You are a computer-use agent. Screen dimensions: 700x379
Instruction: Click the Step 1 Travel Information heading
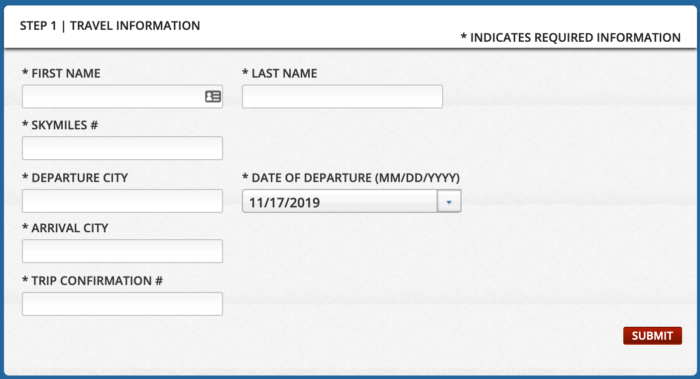point(110,26)
